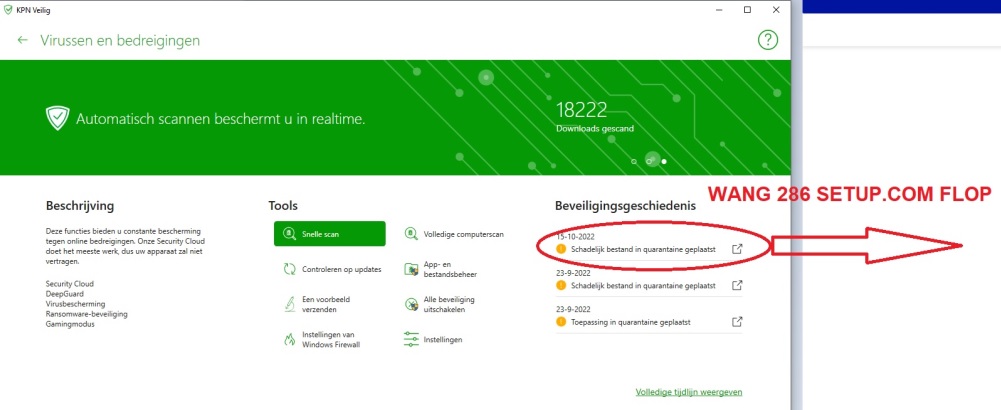
Task: Click warning icon of Toepassing in quarantaine geplaatst
Action: tap(562, 322)
